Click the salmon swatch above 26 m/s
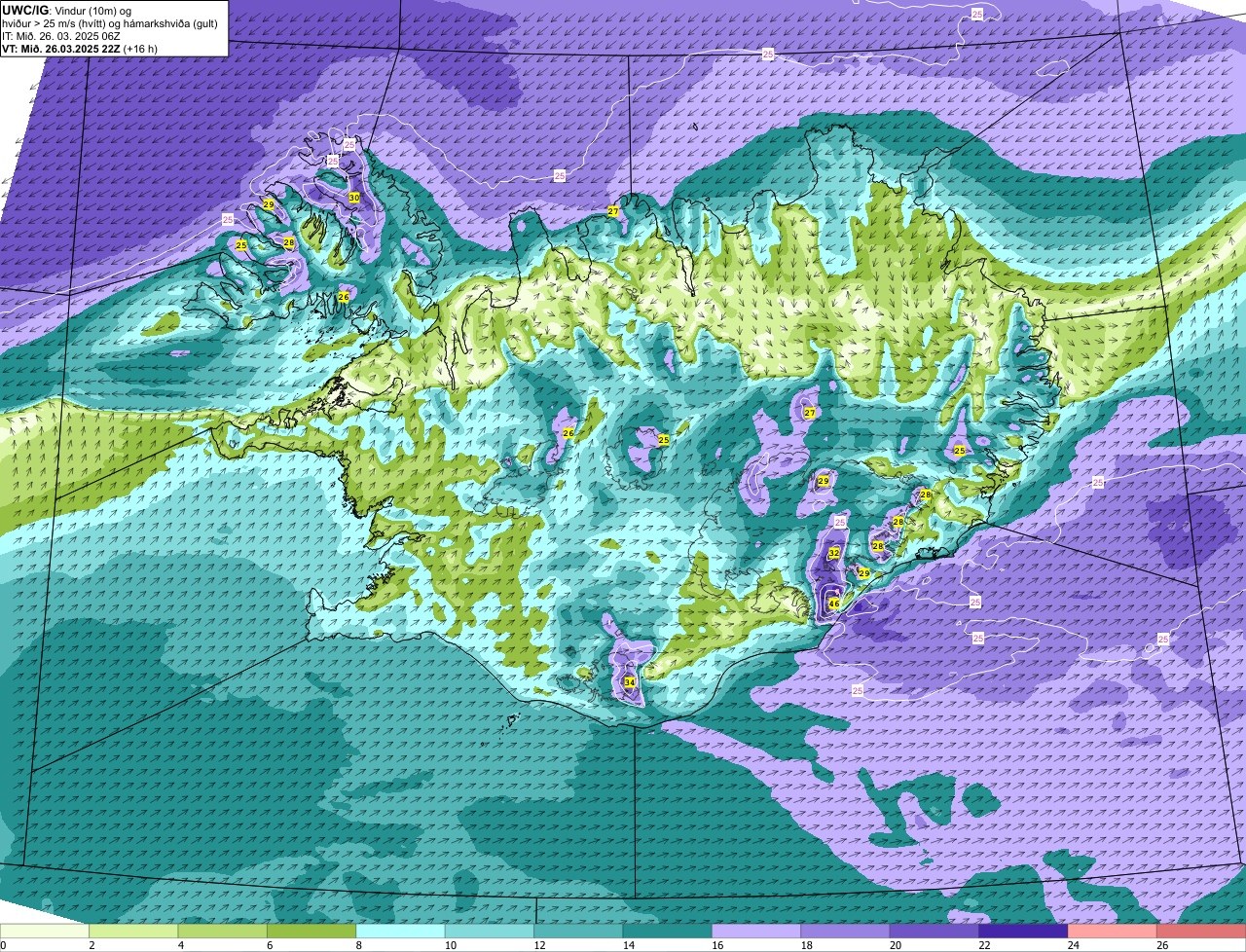 click(1202, 932)
